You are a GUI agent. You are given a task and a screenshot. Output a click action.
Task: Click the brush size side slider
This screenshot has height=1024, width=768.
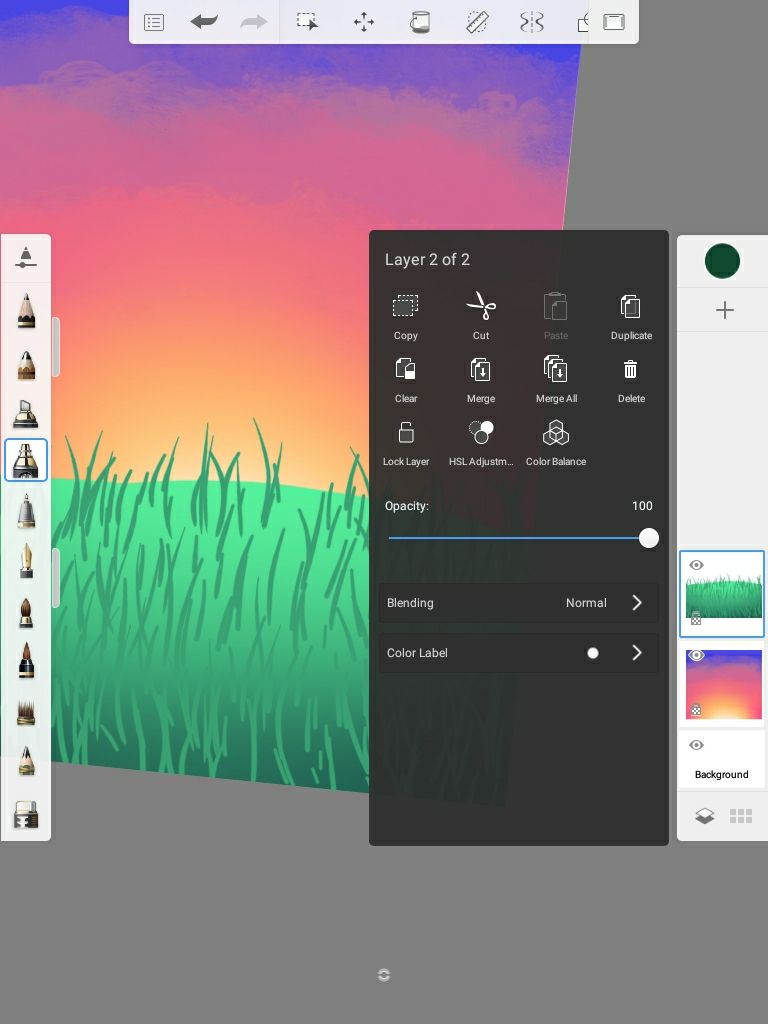[56, 347]
